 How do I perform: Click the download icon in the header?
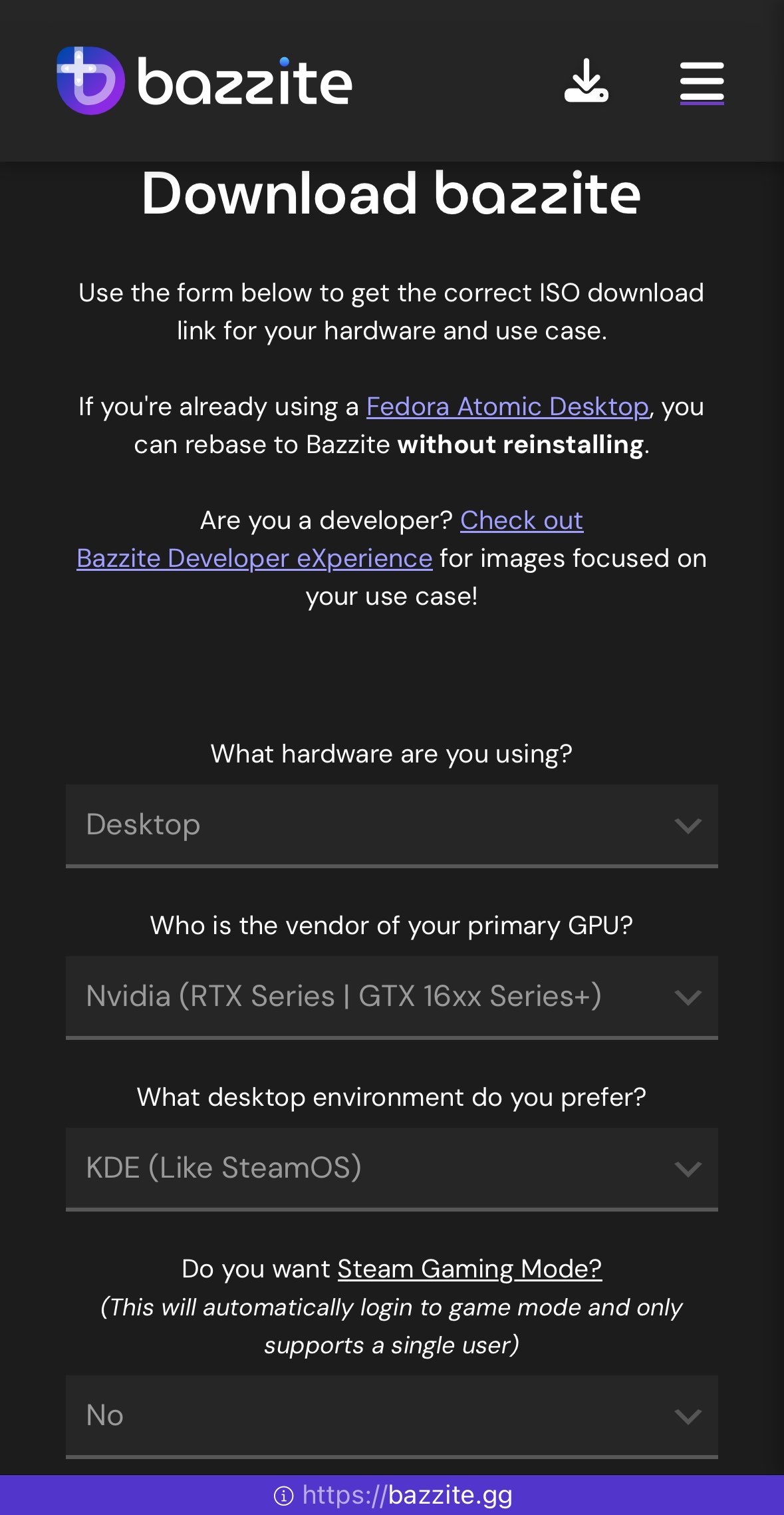coord(586,81)
